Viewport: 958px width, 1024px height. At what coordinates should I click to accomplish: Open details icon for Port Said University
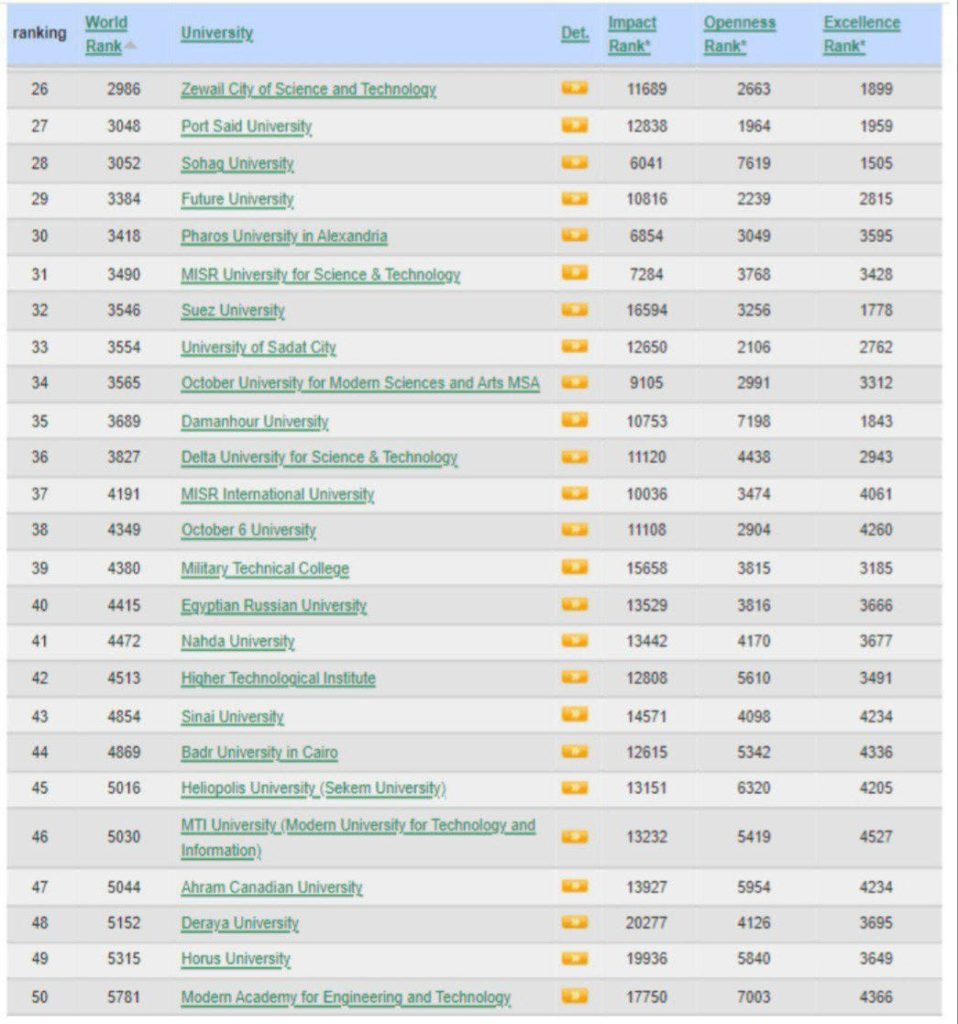(x=575, y=125)
